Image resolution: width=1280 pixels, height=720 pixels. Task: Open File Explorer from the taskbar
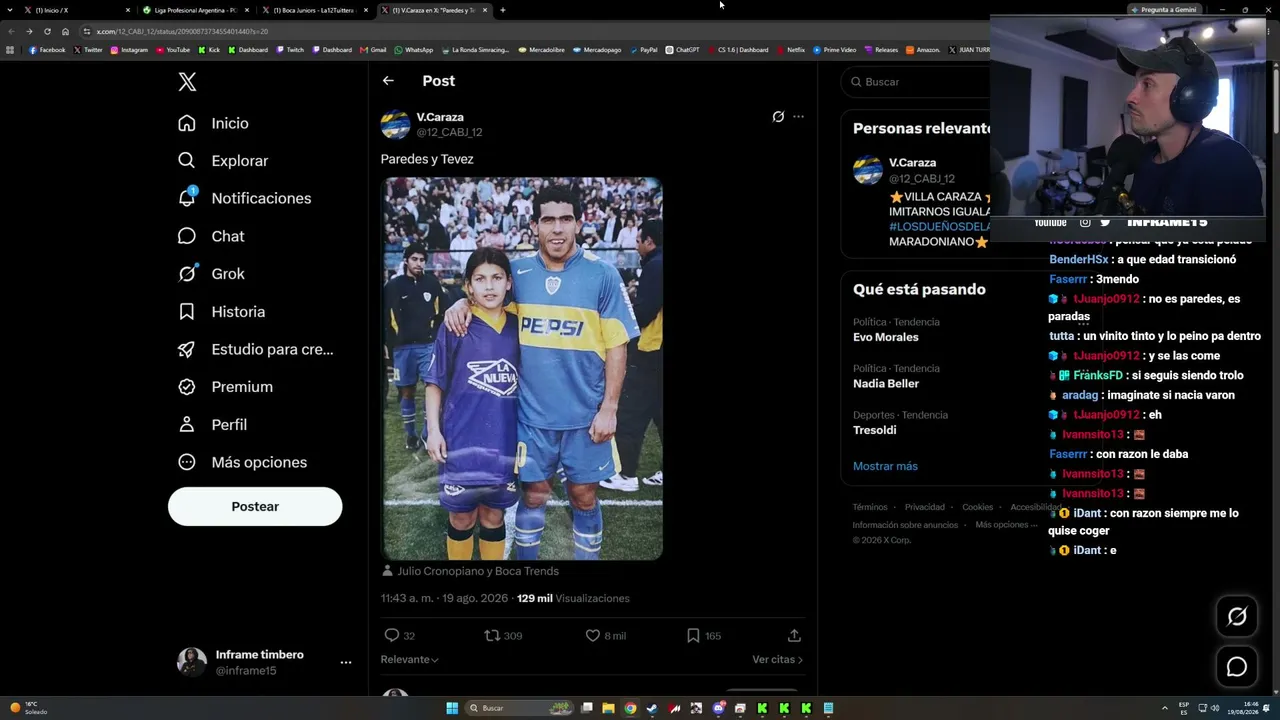(608, 708)
